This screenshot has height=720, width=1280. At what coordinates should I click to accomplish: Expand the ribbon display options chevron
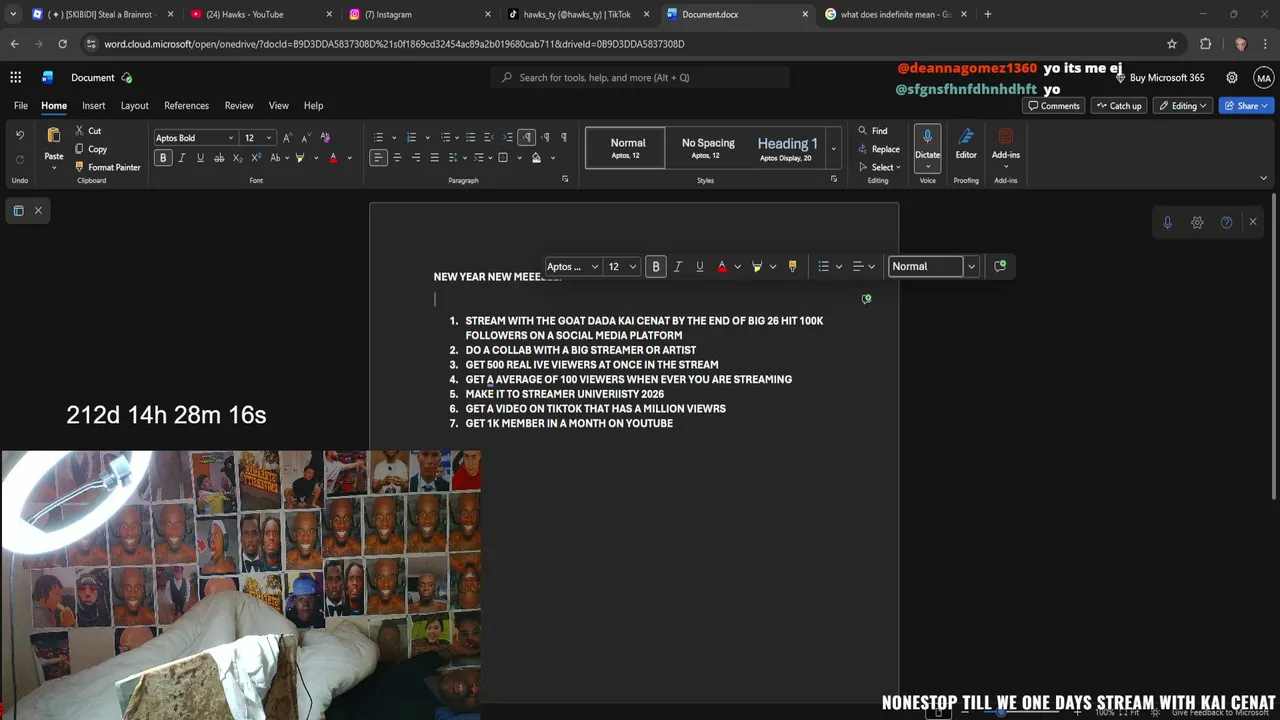1263,178
